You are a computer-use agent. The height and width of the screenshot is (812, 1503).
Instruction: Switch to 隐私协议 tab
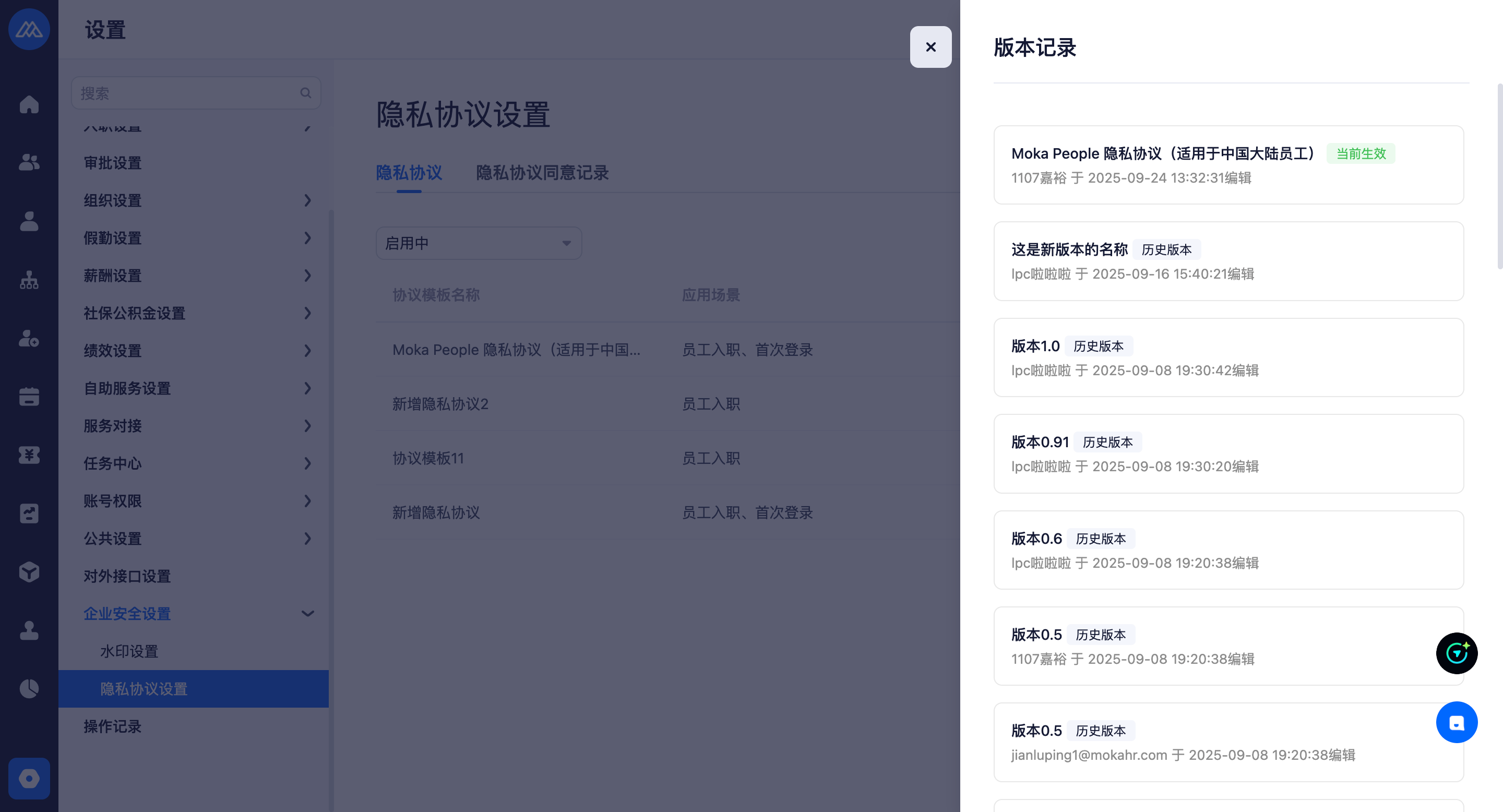[x=409, y=173]
